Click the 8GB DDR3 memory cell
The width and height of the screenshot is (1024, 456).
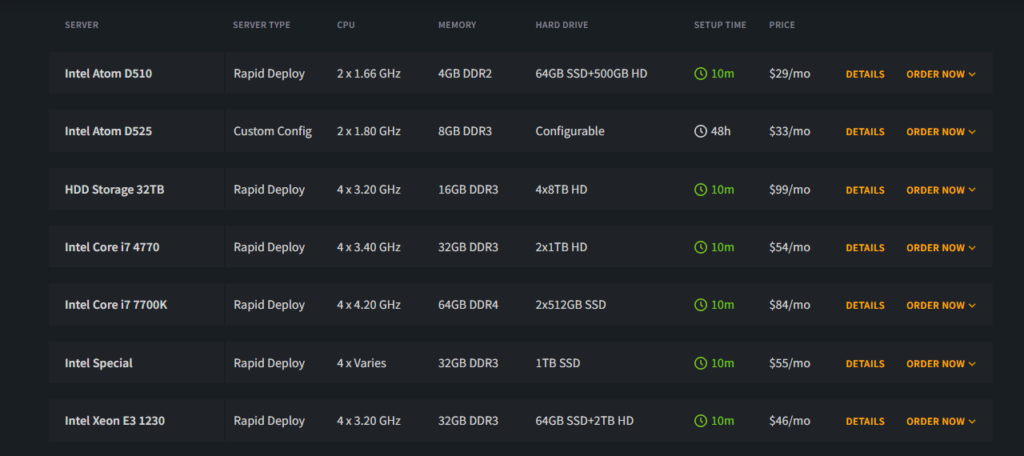(x=465, y=131)
